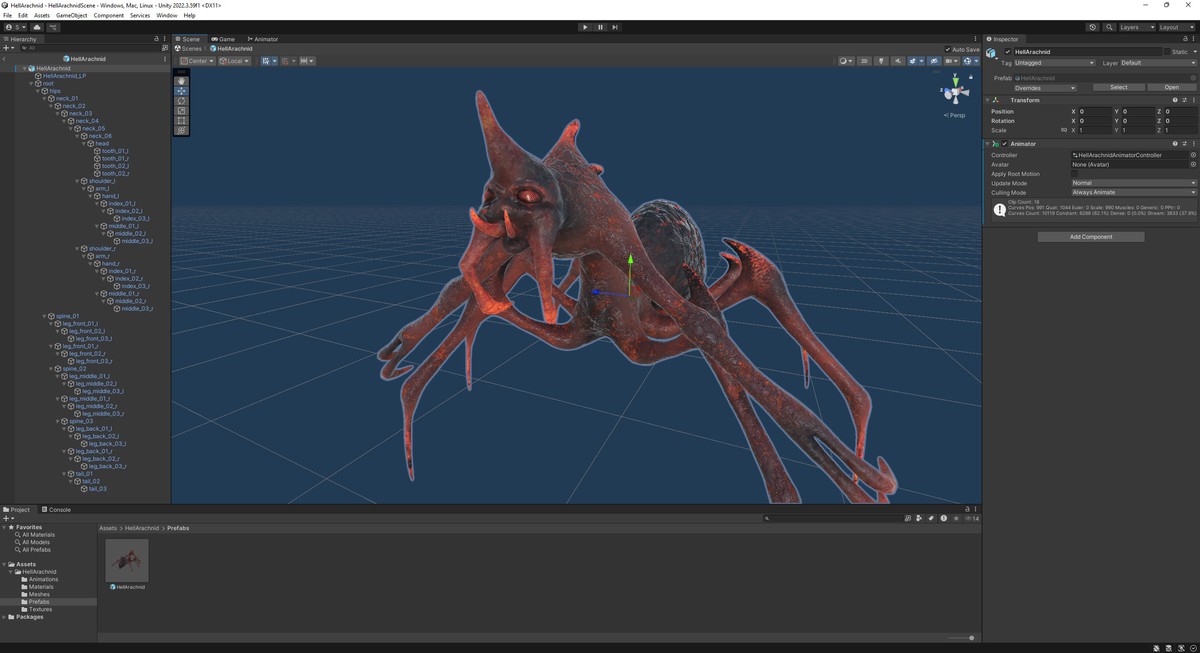Image resolution: width=1200 pixels, height=653 pixels.
Task: Open the cloud services icon
Action: (x=37, y=27)
